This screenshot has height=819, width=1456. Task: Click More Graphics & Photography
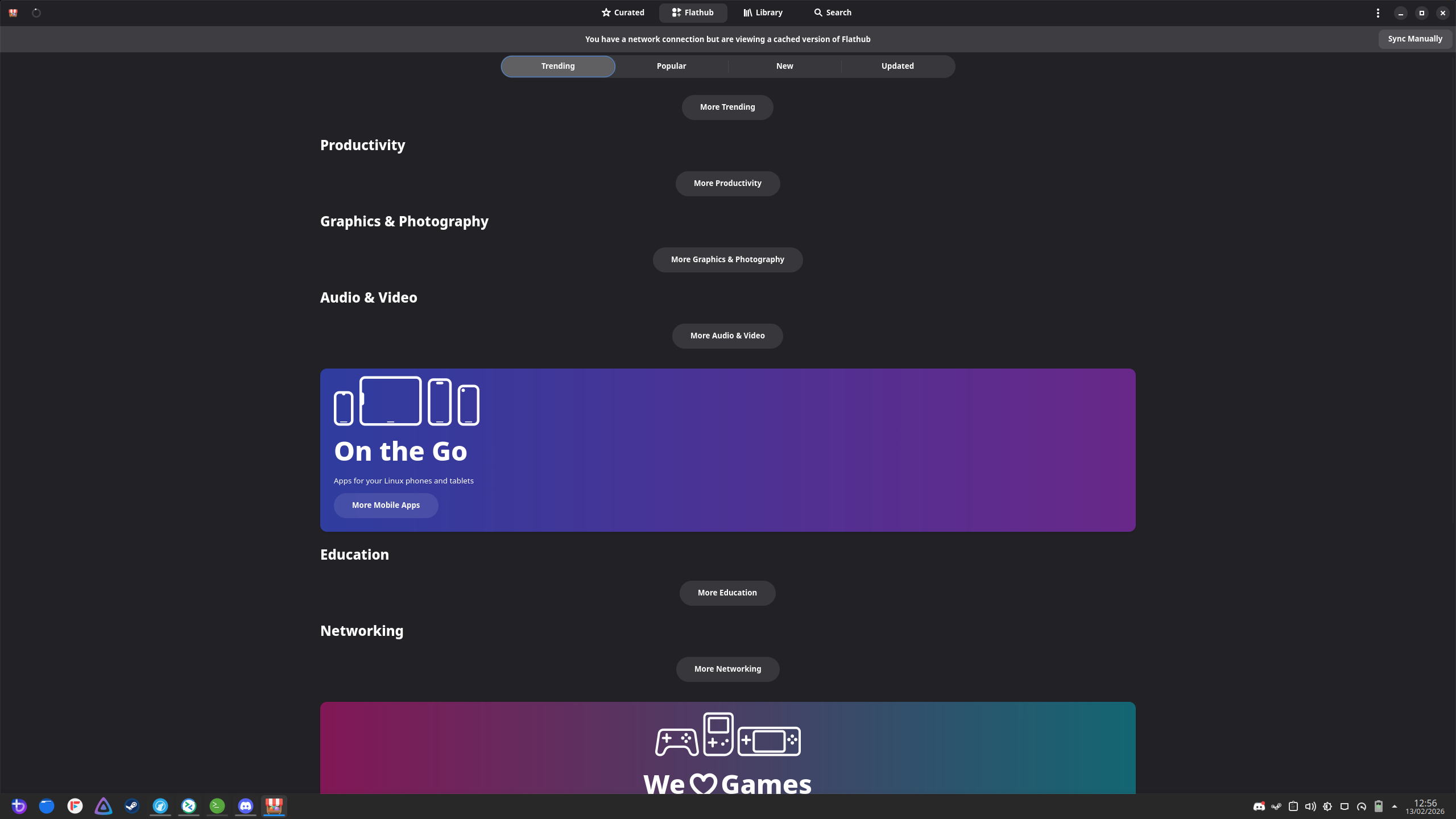(727, 259)
